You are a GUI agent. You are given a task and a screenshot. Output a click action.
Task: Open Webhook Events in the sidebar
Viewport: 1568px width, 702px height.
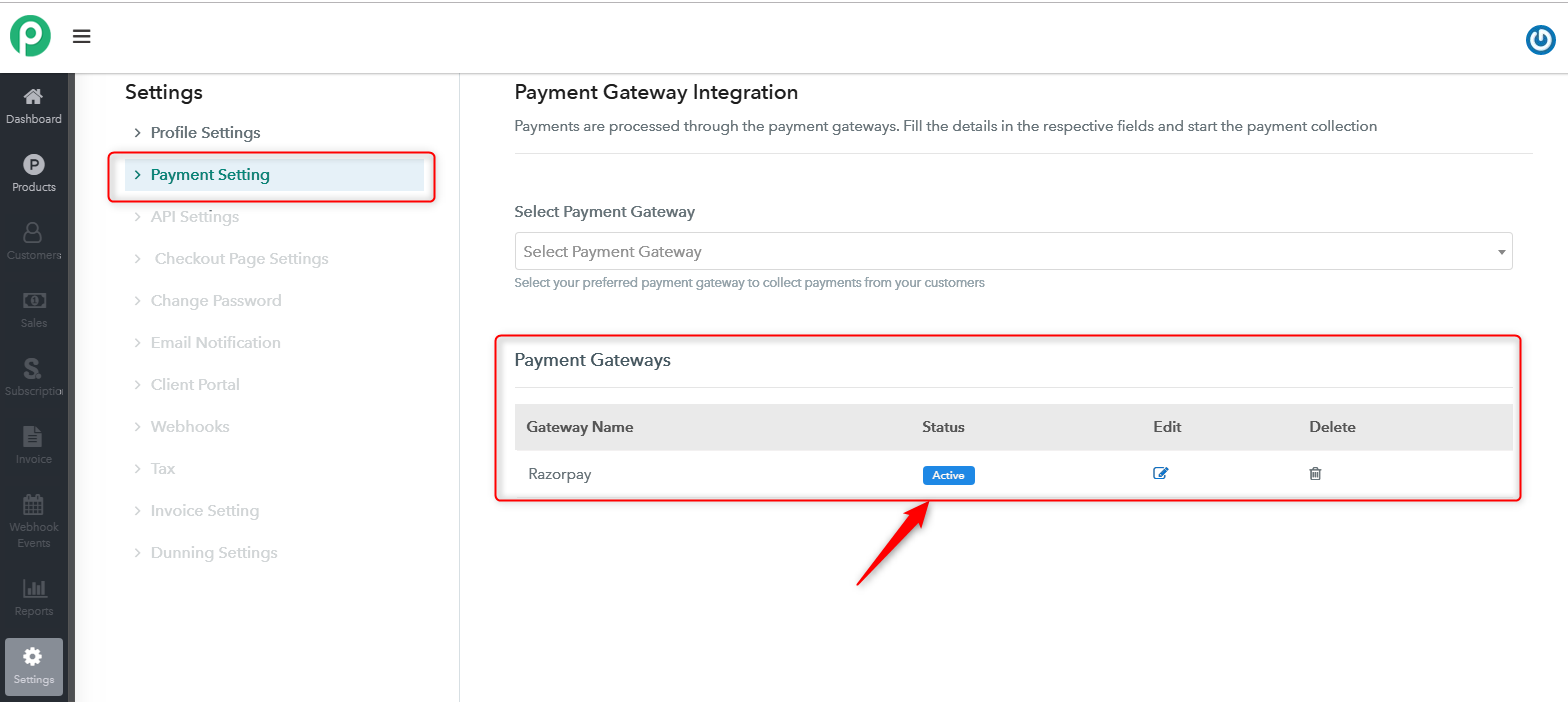coord(34,520)
